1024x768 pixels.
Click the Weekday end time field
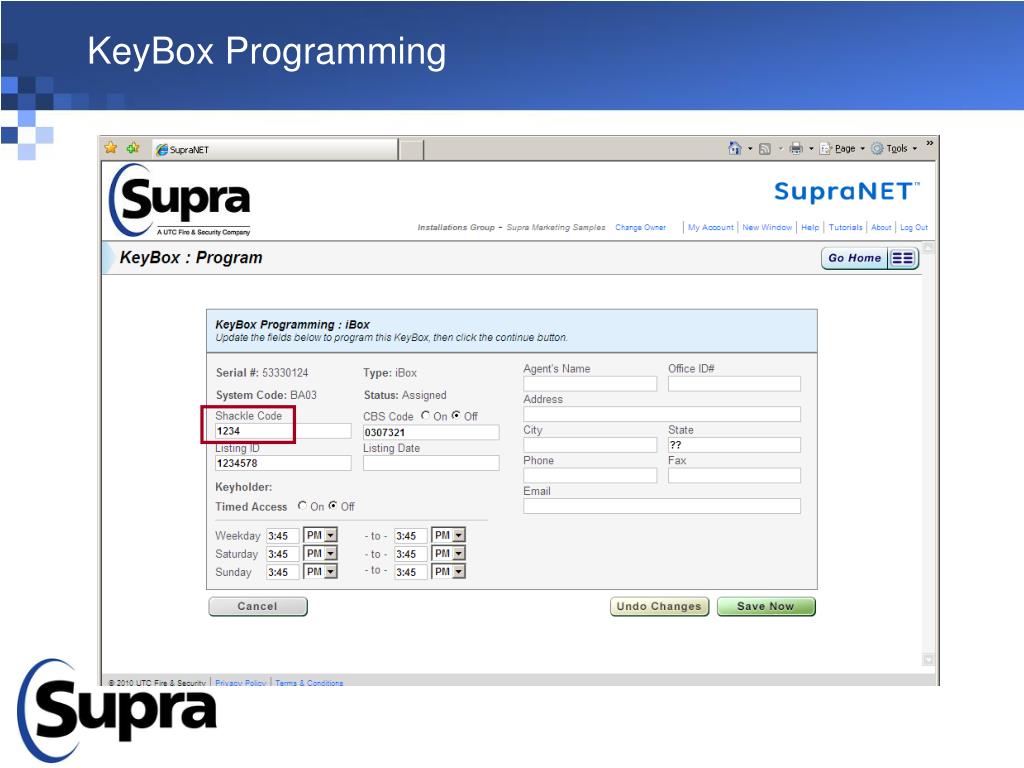pyautogui.click(x=411, y=536)
